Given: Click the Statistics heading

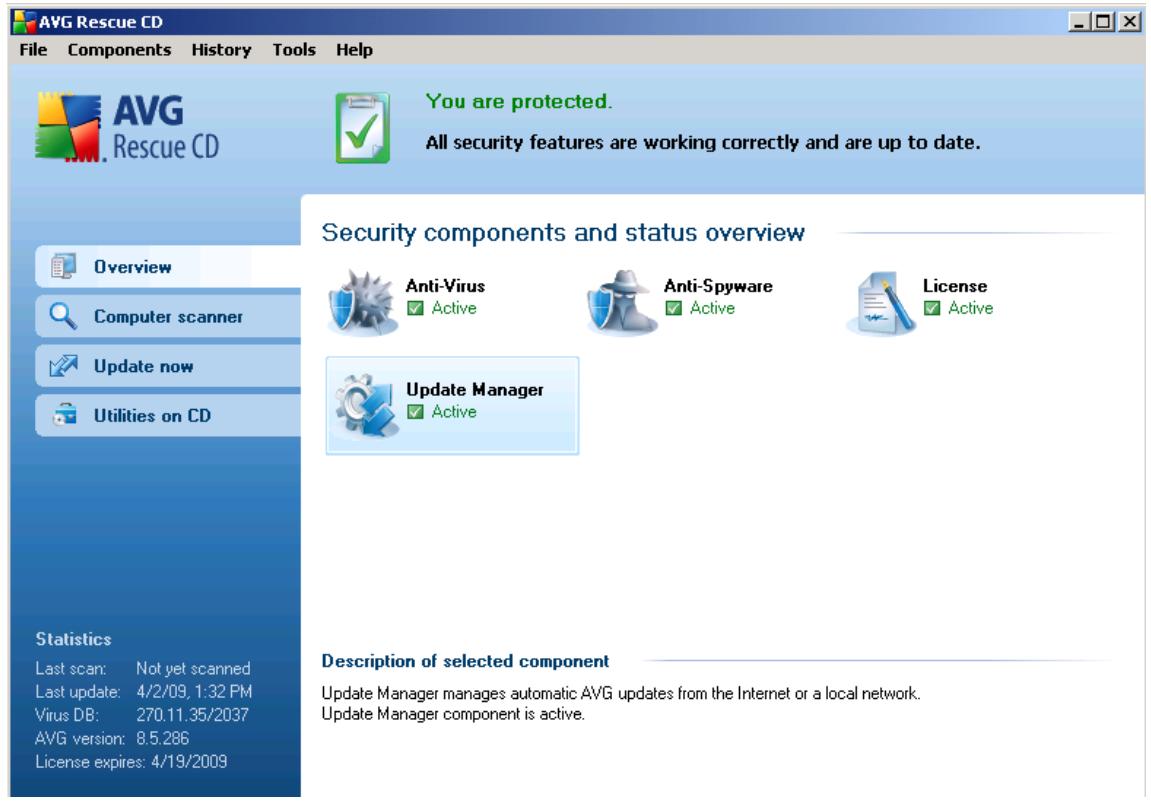Looking at the screenshot, I should click(73, 639).
